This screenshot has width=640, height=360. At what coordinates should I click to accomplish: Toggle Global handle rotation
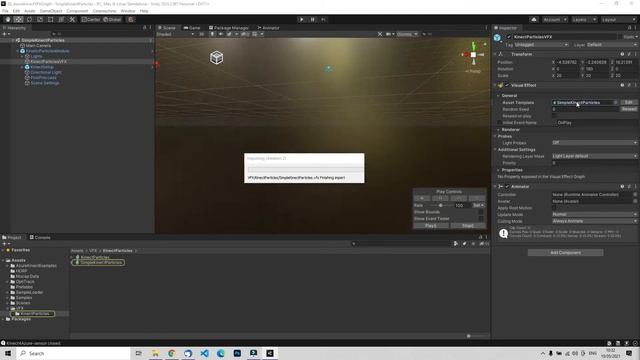pos(112,20)
